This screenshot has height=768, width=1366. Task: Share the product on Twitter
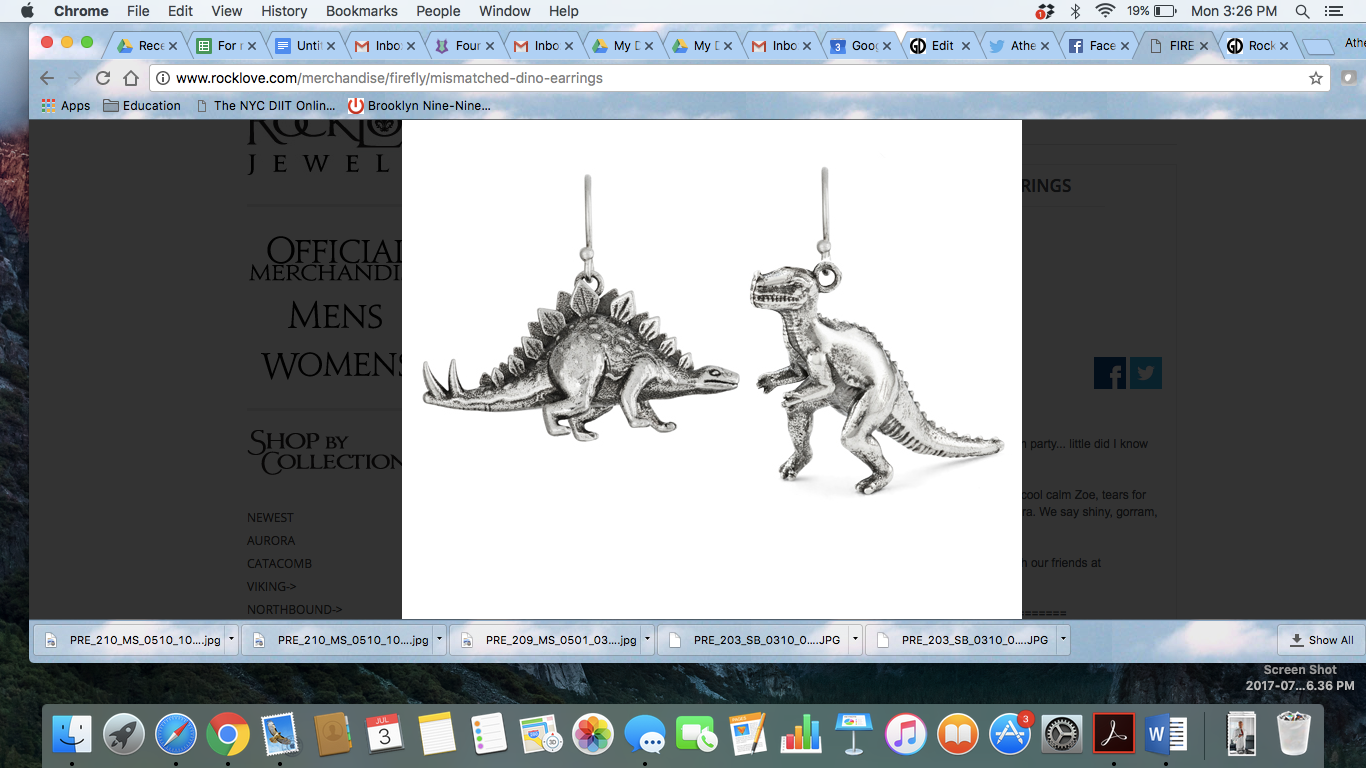click(1145, 373)
